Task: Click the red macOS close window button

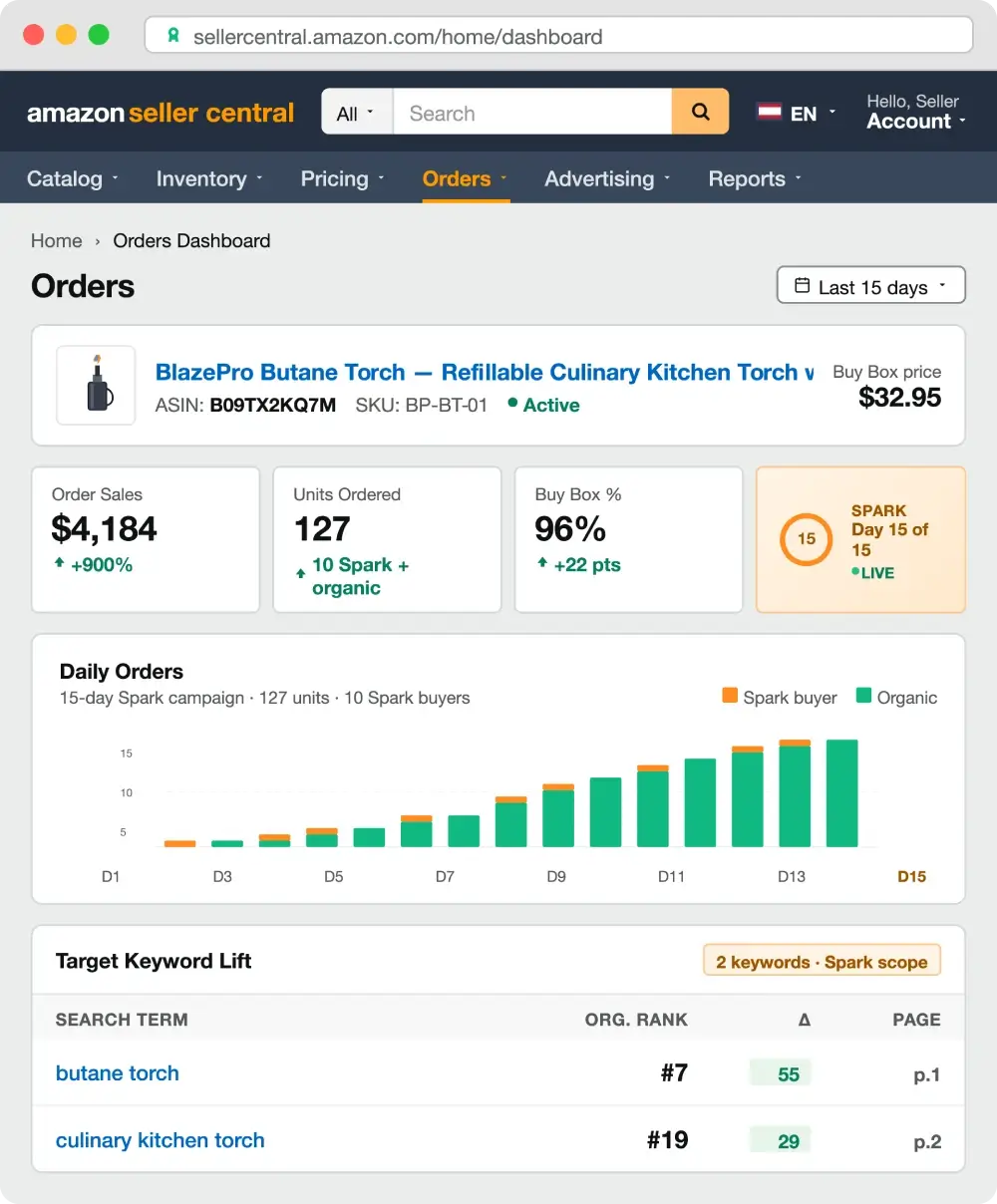Action: 33,35
